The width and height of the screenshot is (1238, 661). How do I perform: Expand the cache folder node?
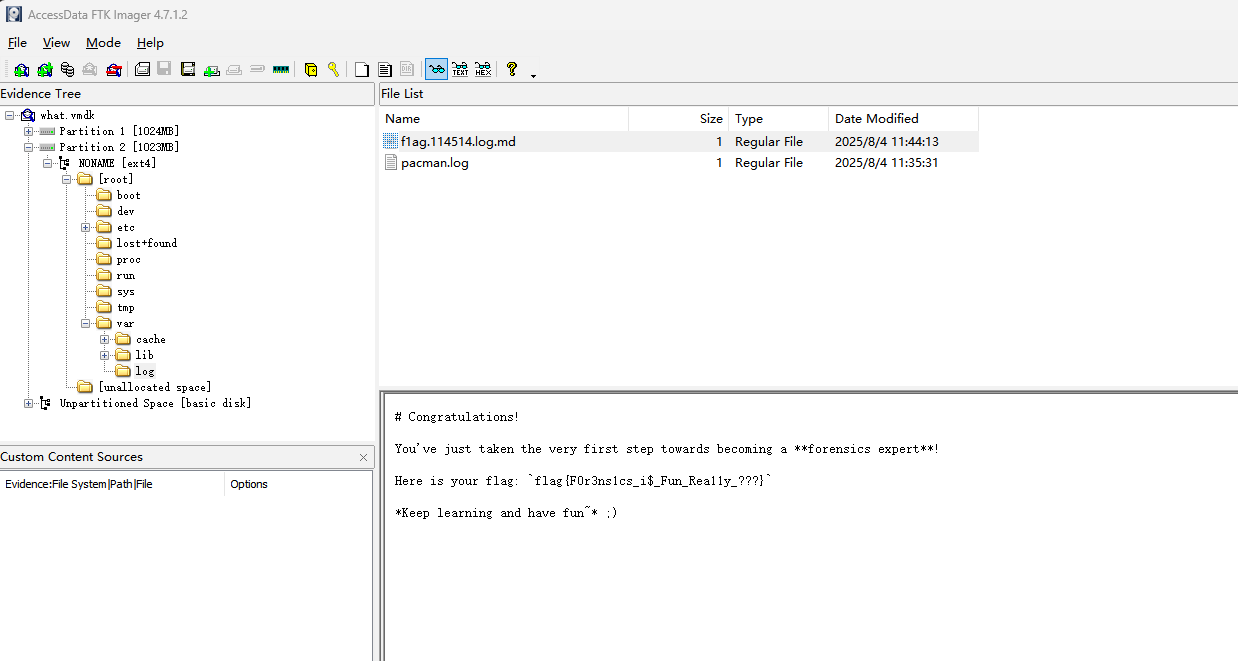(x=105, y=340)
